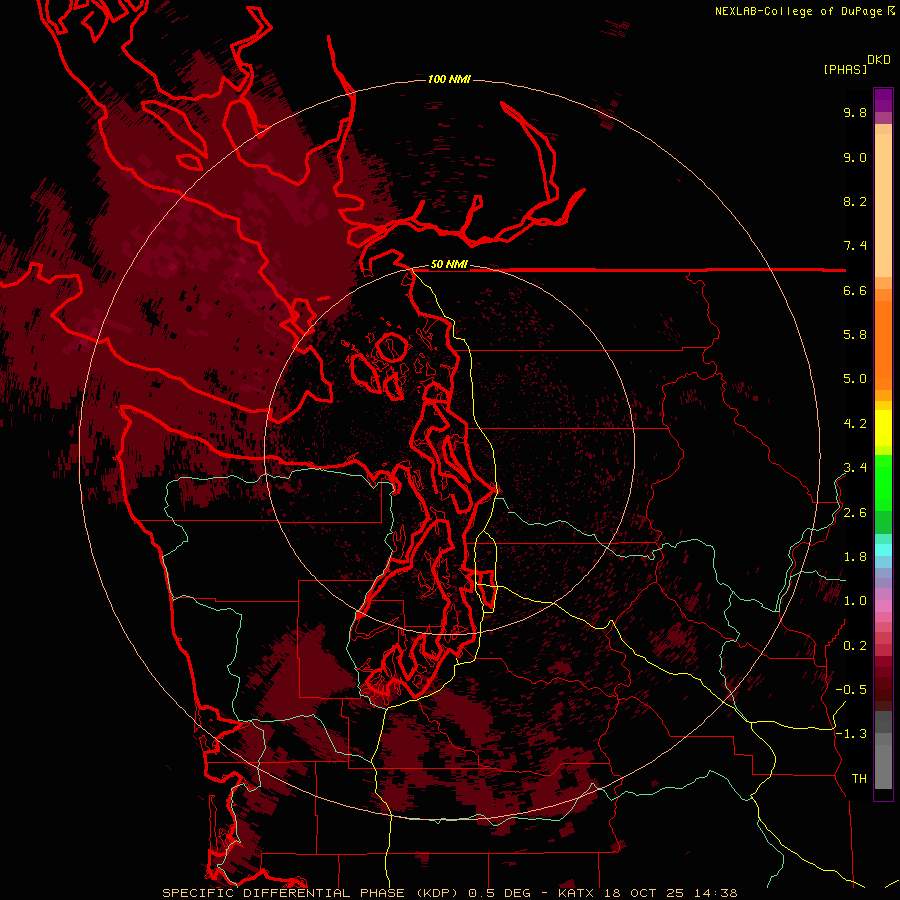The width and height of the screenshot is (900, 900).
Task: Click the KDP product caption at bottom
Action: pos(450,893)
